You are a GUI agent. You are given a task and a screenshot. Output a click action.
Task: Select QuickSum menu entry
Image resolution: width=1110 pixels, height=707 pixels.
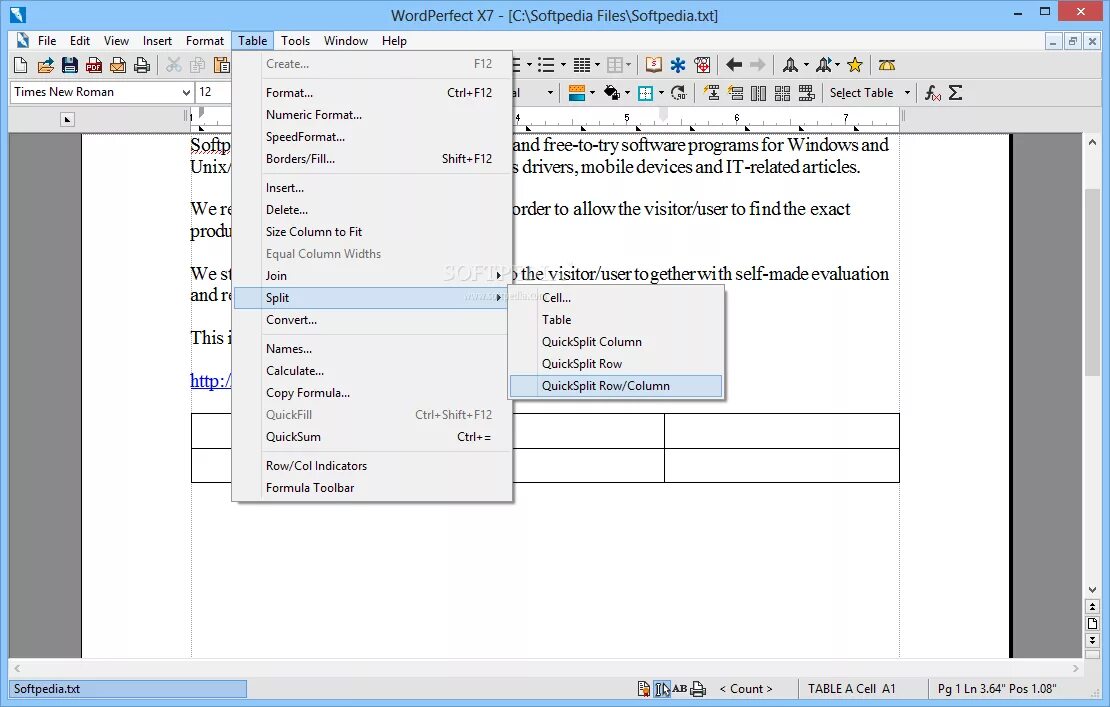click(x=372, y=437)
